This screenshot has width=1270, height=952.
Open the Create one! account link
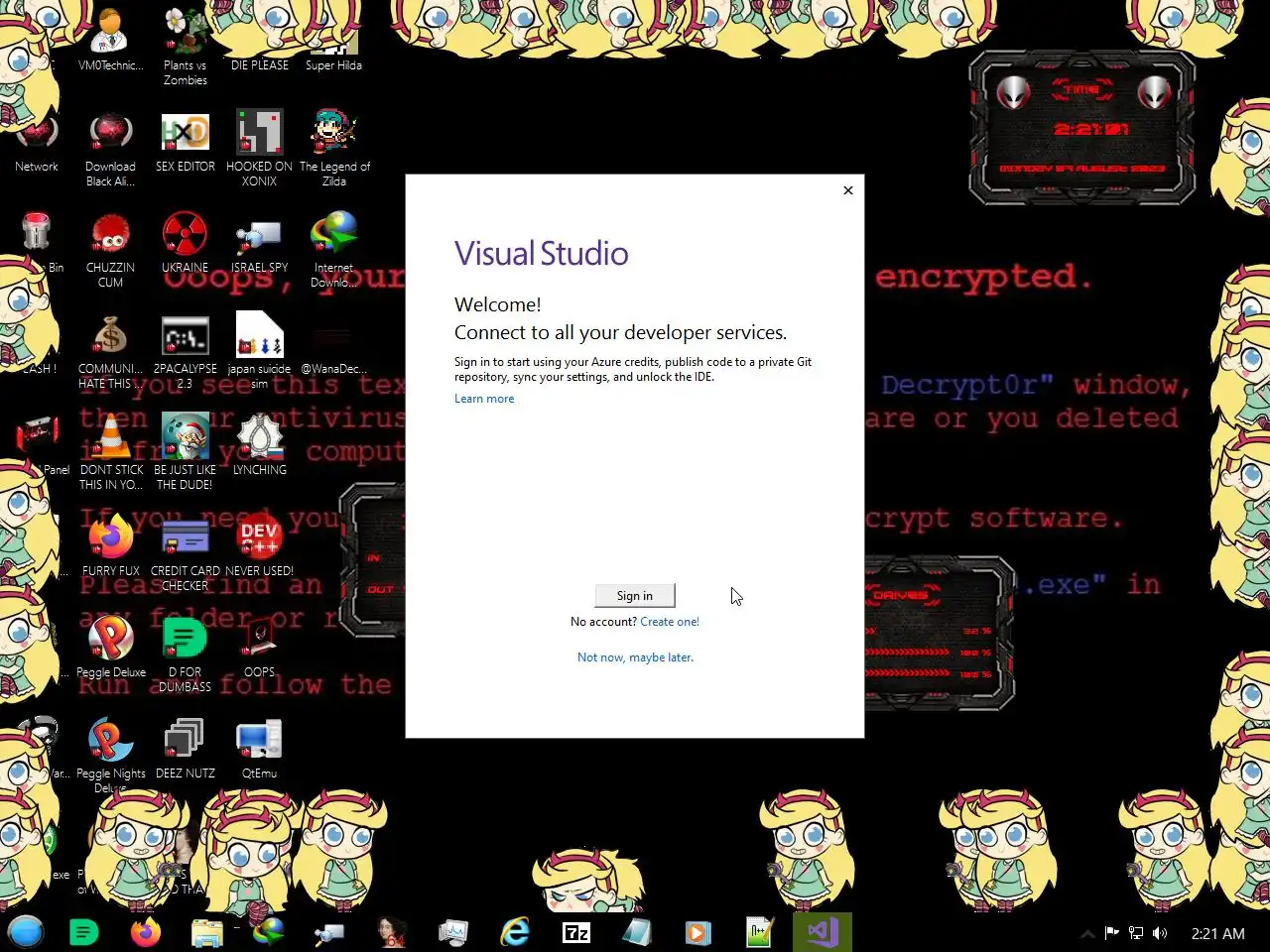point(670,622)
